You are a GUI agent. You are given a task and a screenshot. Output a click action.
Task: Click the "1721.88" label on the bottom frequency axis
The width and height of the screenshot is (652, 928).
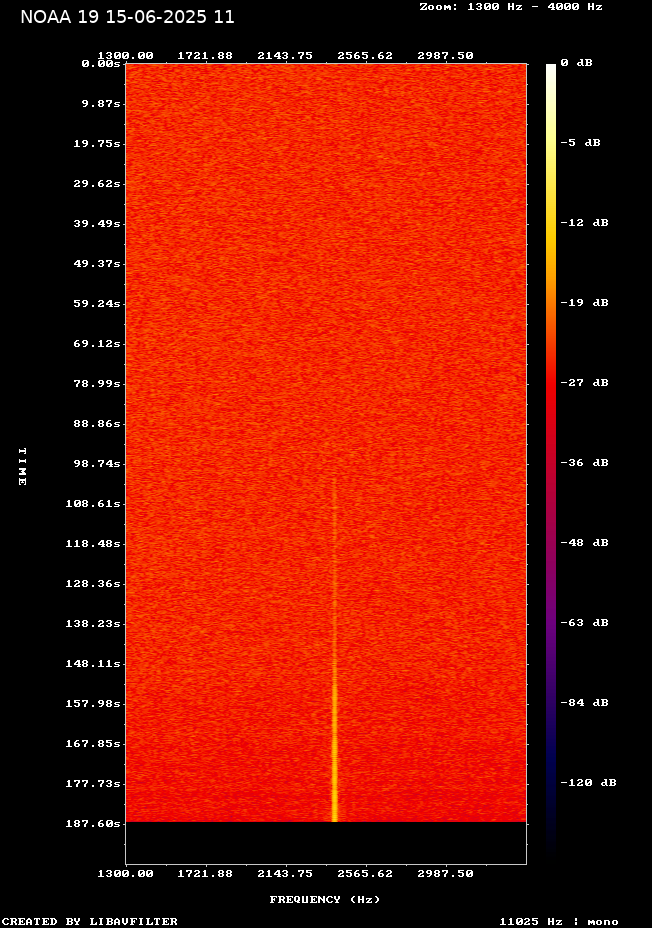click(x=205, y=873)
